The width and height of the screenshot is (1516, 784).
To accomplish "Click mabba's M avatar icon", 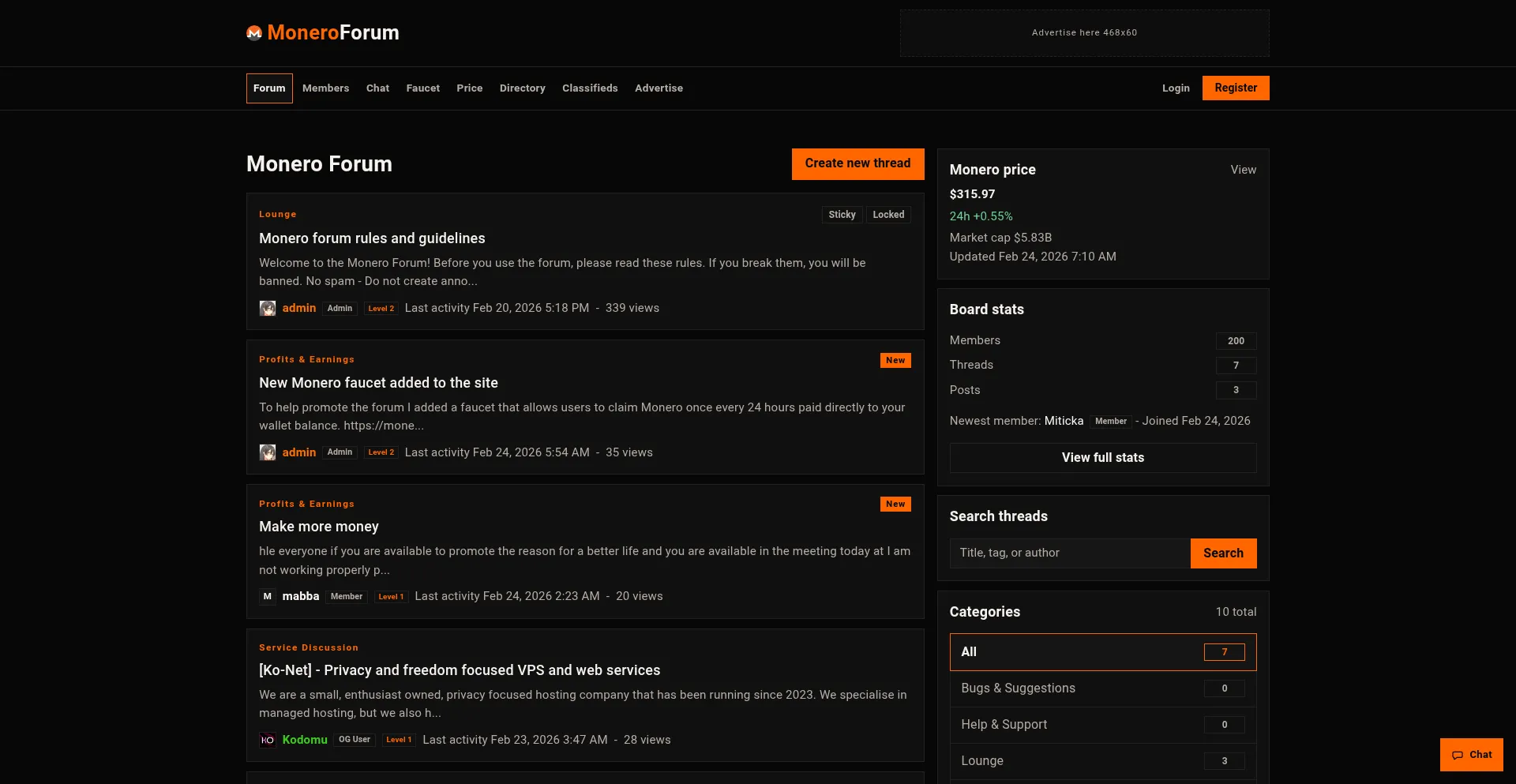I will pyautogui.click(x=268, y=596).
